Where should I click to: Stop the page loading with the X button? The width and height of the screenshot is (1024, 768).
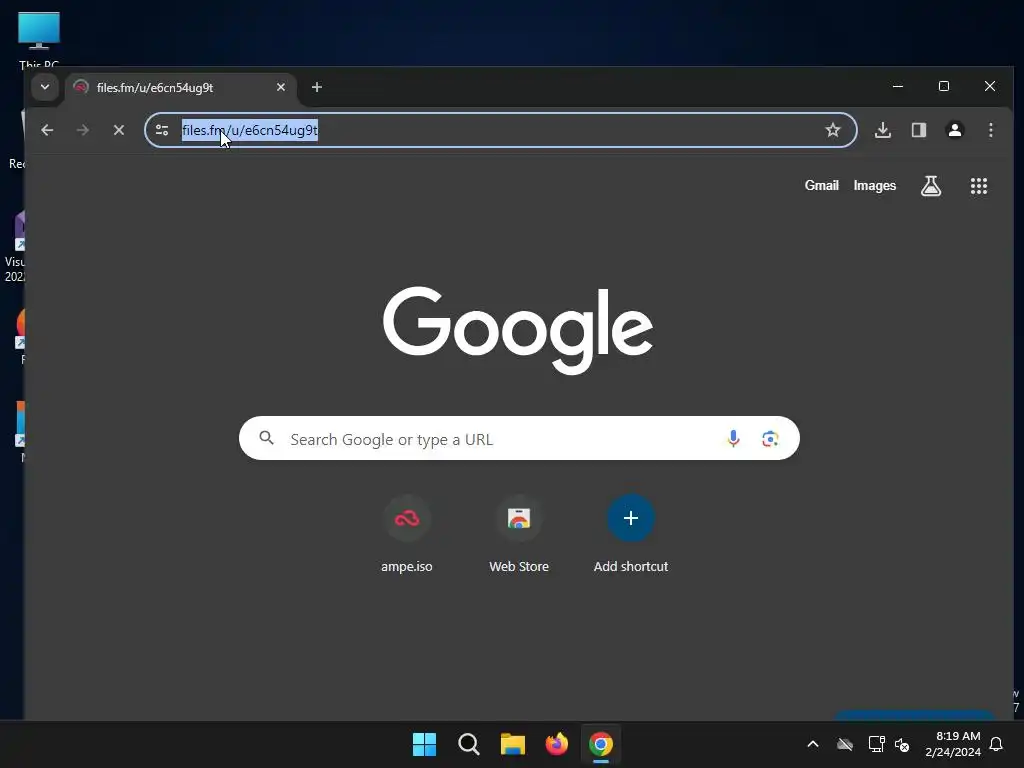119,130
